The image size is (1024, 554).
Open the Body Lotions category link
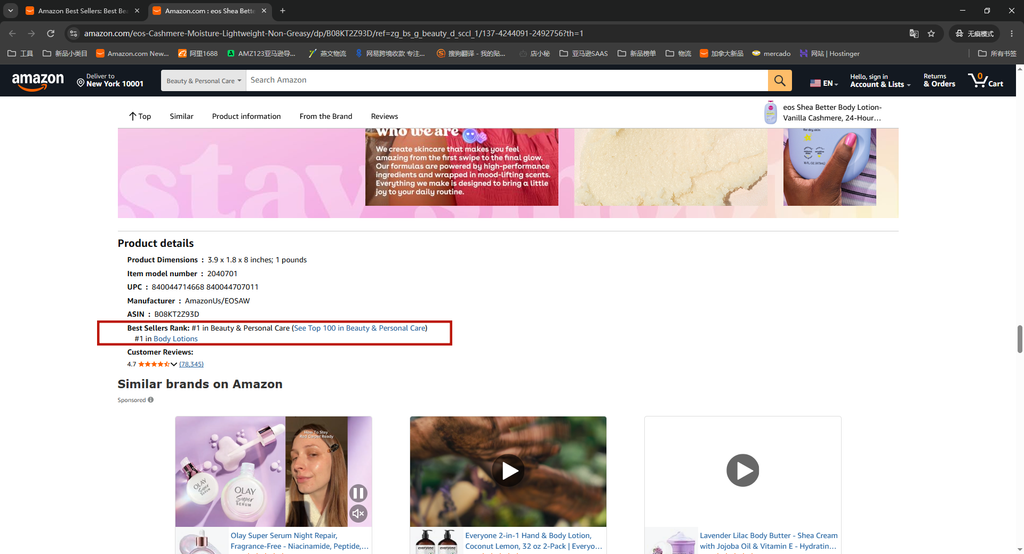176,338
